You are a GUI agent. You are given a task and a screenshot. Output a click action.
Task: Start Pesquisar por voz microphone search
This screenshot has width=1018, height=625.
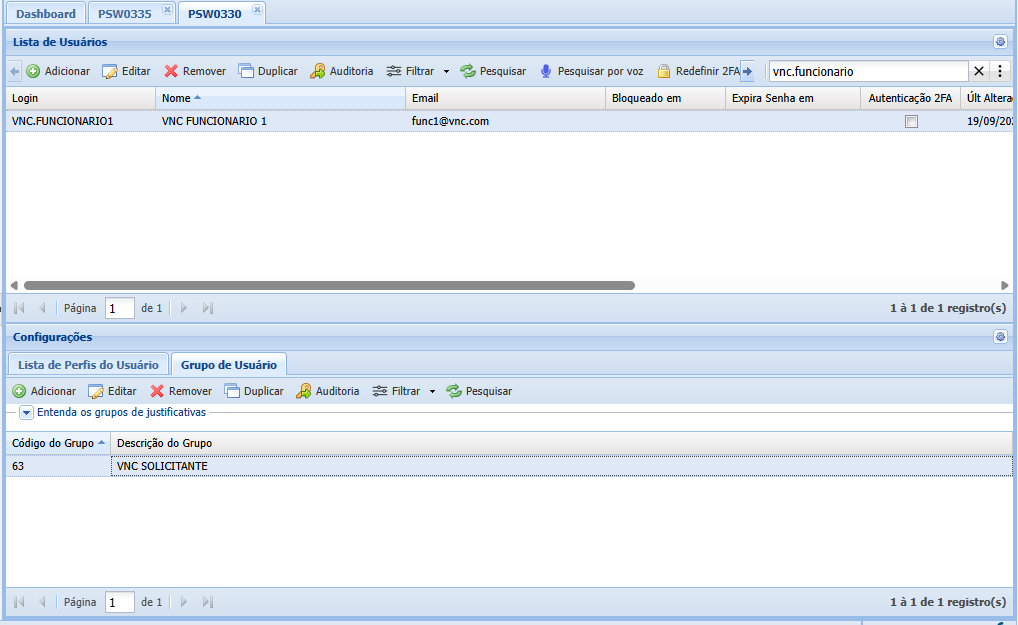coord(591,71)
